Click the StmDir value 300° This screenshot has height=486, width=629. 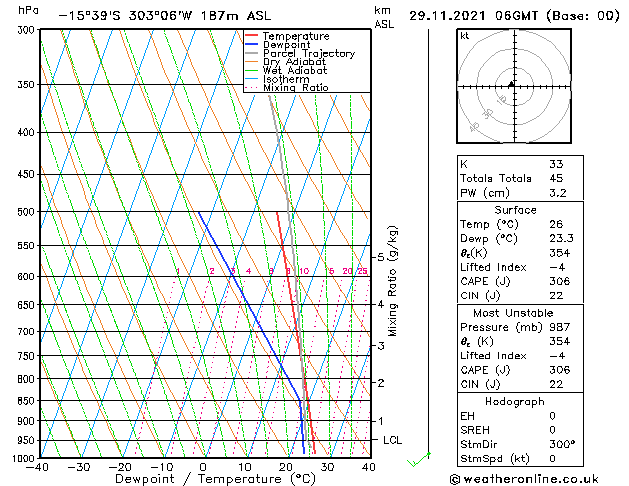tap(562, 444)
